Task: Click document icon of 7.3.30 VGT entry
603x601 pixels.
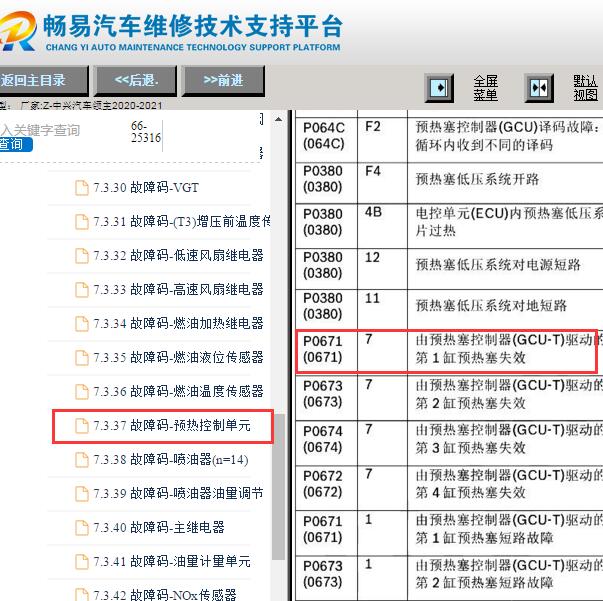Action: (x=82, y=188)
